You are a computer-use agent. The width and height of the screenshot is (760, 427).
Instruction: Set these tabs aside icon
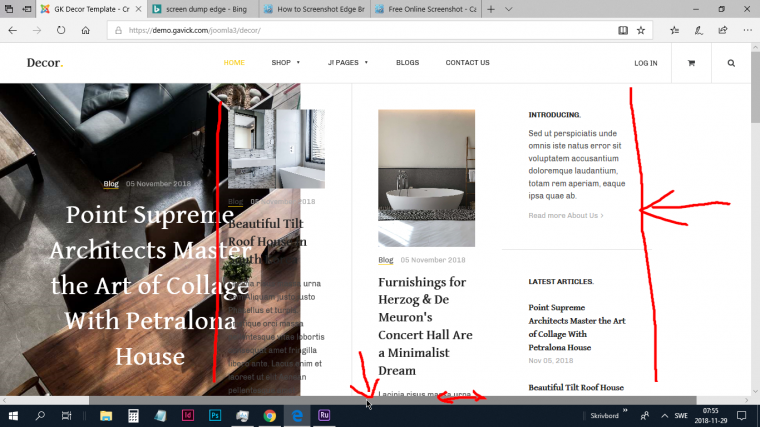tap(27, 9)
